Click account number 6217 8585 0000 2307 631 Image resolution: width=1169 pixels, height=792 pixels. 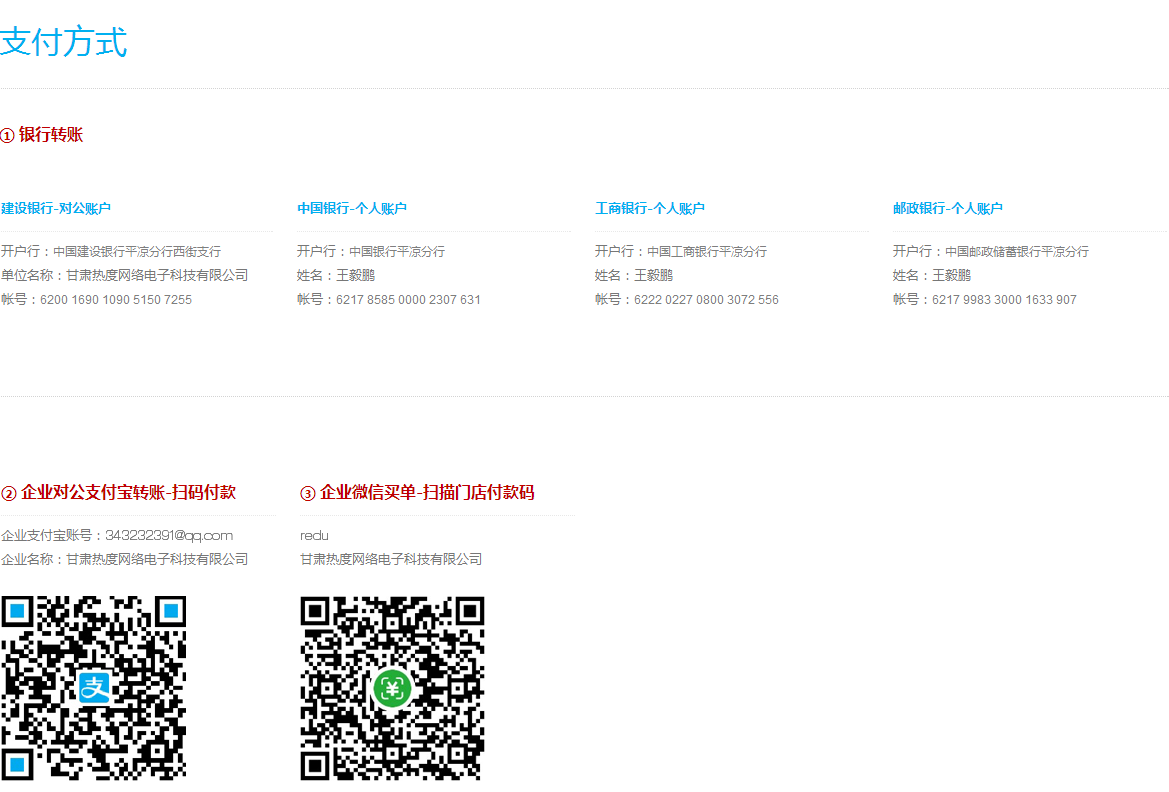[408, 300]
